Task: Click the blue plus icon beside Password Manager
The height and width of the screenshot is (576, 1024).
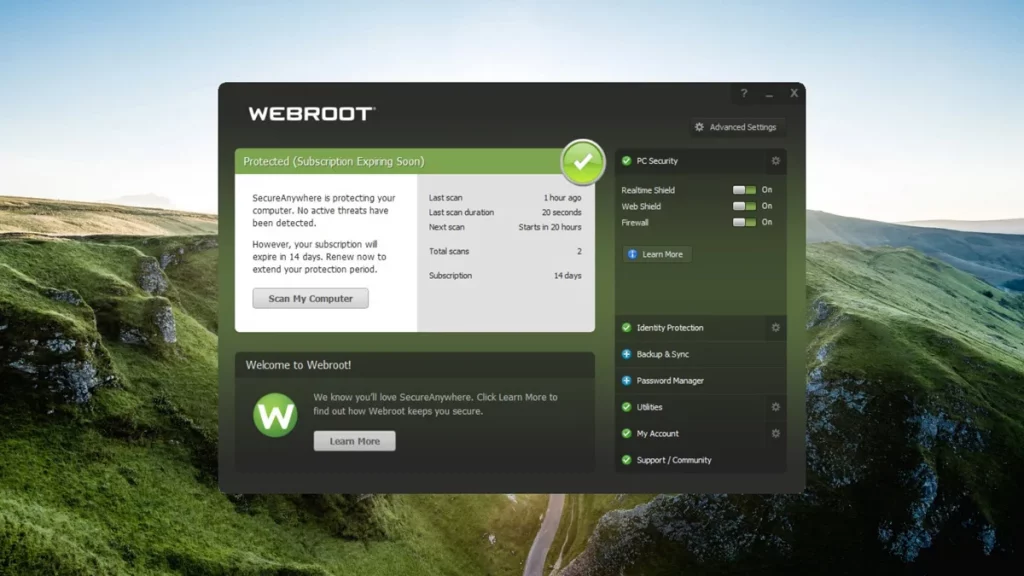Action: point(627,381)
